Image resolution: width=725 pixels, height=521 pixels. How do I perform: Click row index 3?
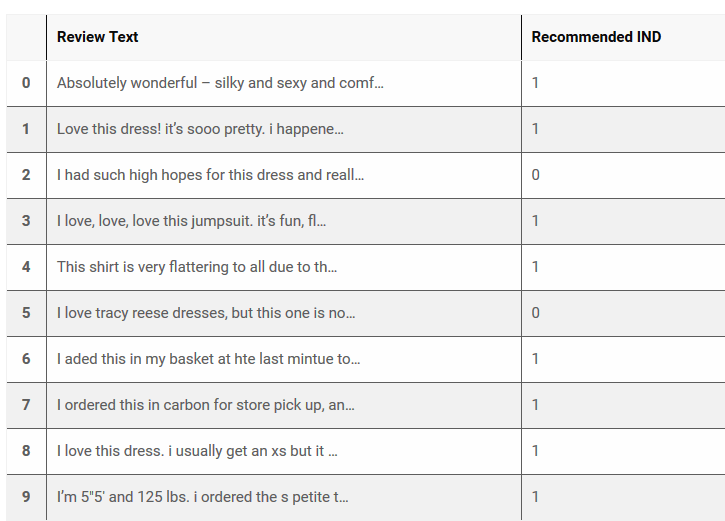click(x=26, y=221)
